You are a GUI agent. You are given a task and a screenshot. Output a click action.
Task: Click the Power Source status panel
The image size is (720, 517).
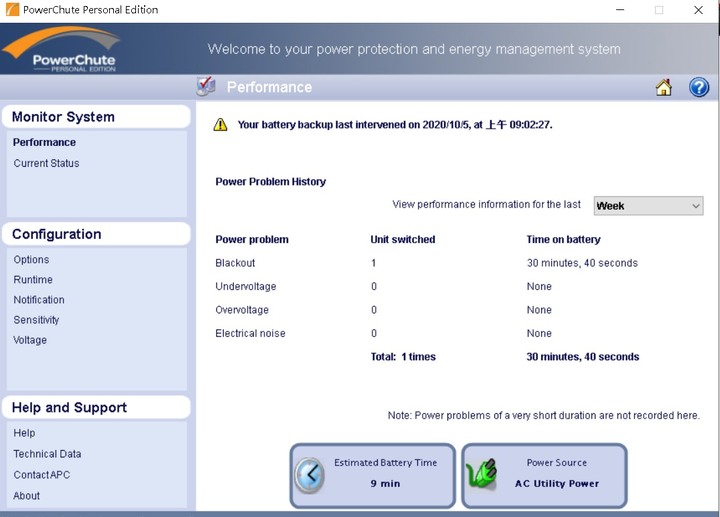(545, 476)
